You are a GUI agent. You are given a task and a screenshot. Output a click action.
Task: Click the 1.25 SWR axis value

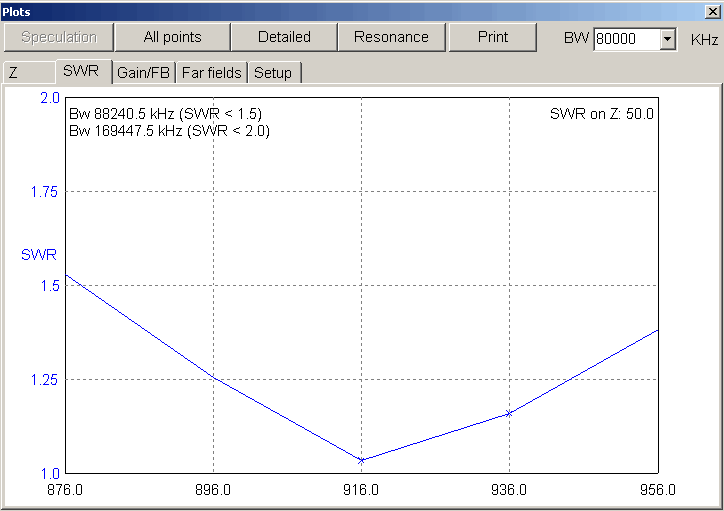point(44,380)
